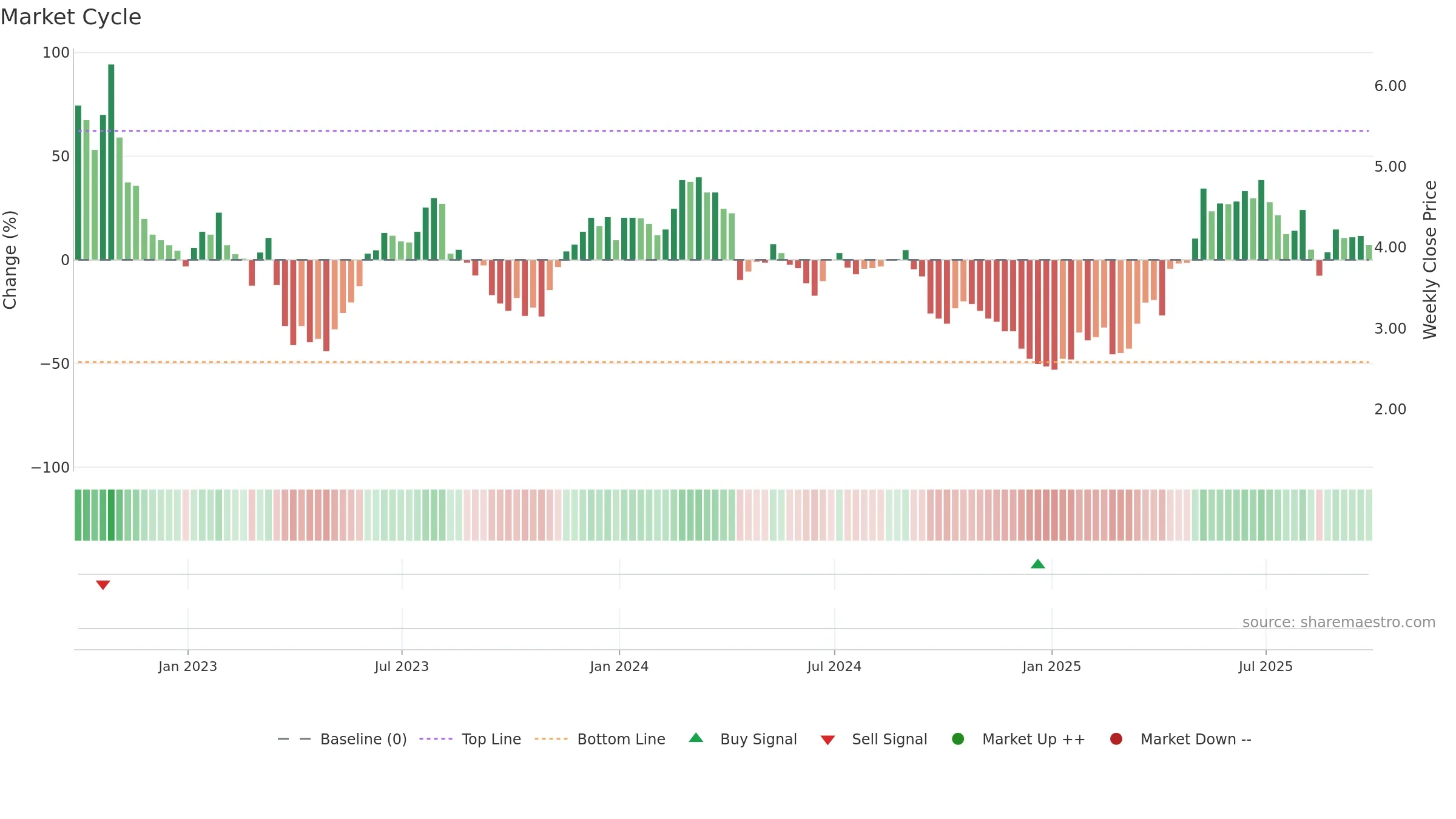Click the Change (%) axis title
This screenshot has height=819, width=1456.
(x=10, y=260)
